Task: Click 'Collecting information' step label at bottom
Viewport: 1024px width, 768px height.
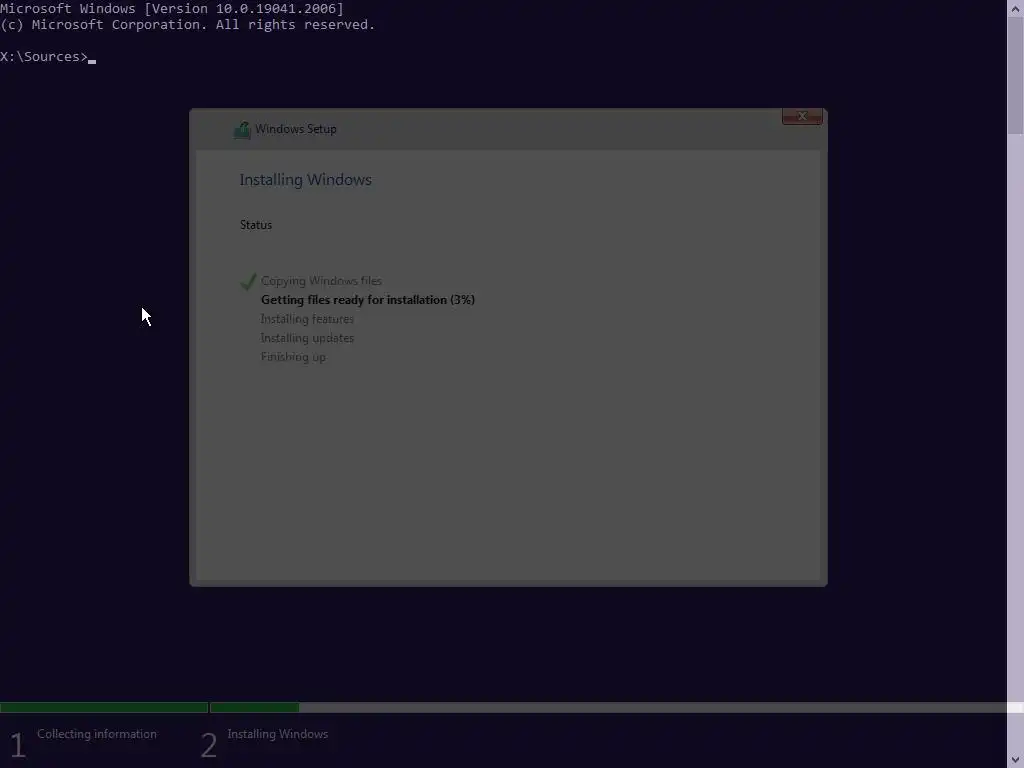Action: 97,734
